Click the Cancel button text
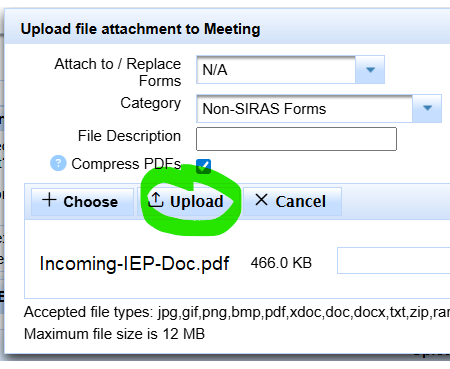This screenshot has width=450, height=369. (x=300, y=201)
